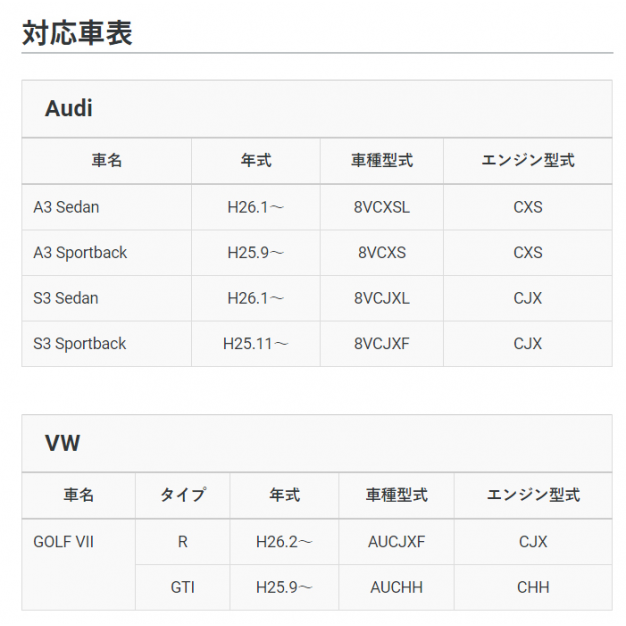Click the Audi エンジン型式 column header
Image resolution: width=626 pixels, height=626 pixels.
click(528, 160)
